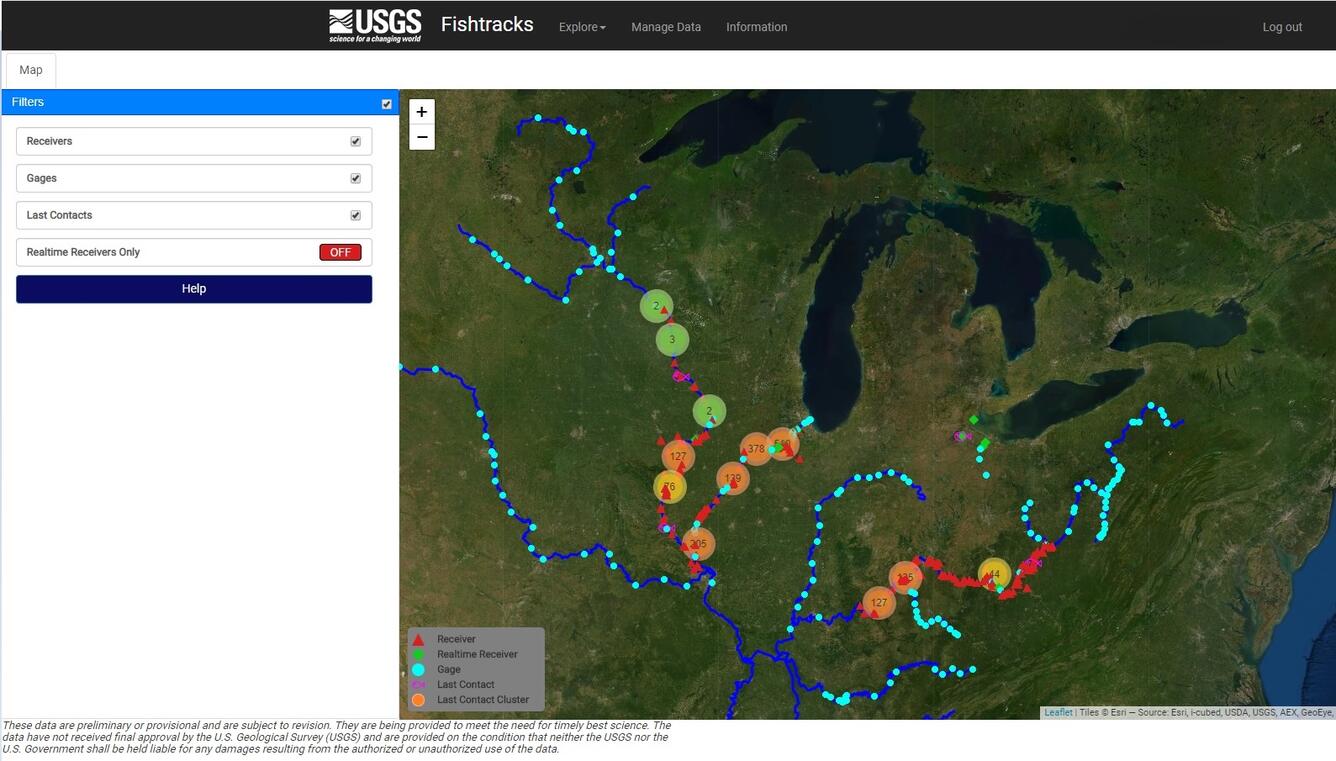Select the Map tab
1336x761 pixels.
[x=31, y=70]
